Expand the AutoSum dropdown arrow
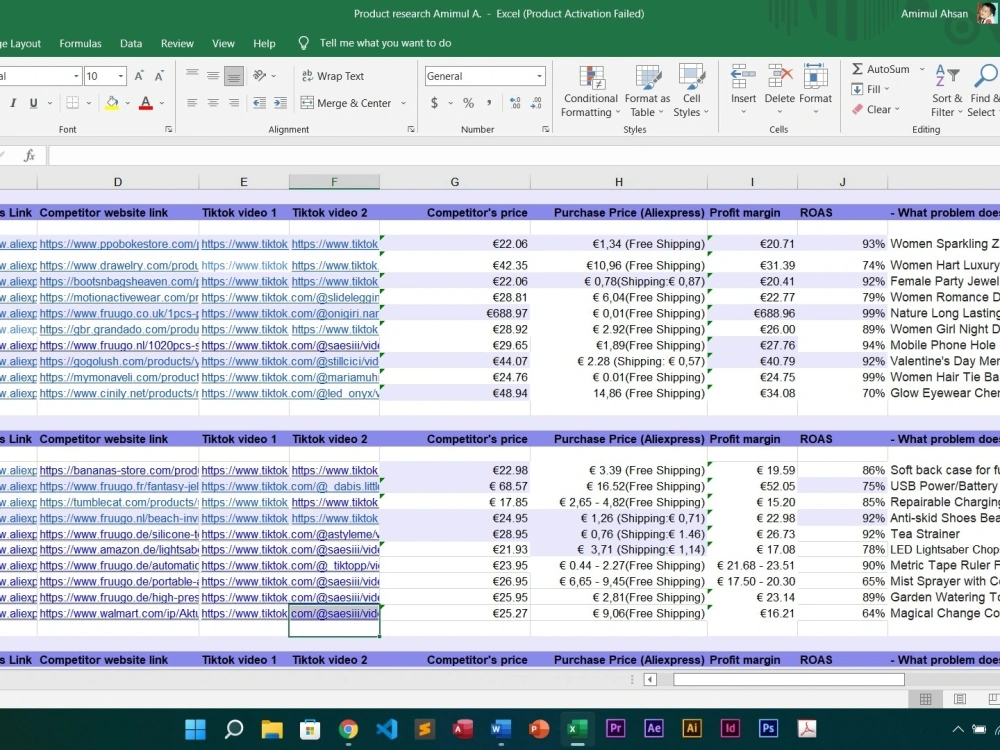Viewport: 1000px width, 750px height. (922, 69)
